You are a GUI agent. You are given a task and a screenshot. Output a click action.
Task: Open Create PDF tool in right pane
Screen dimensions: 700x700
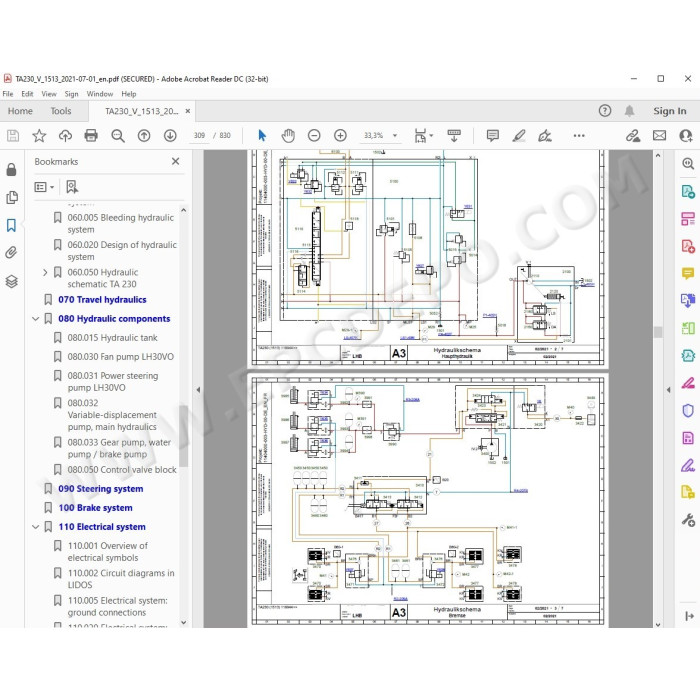point(688,246)
